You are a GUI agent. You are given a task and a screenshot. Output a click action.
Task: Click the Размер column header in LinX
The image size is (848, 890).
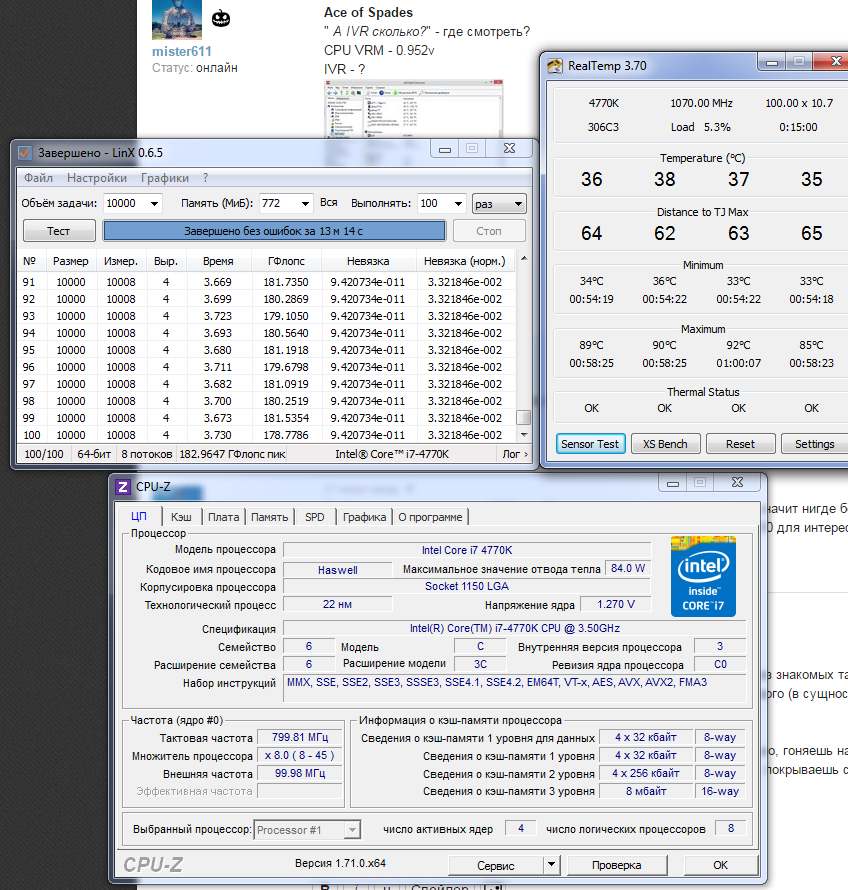[71, 261]
